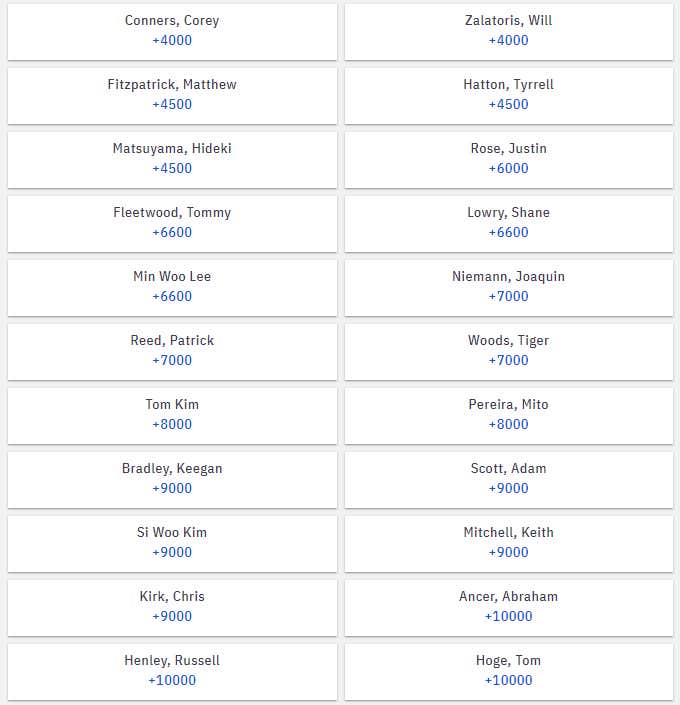The image size is (680, 705).
Task: Choose Reed, Patrick +7000 bet
Action: 172,352
